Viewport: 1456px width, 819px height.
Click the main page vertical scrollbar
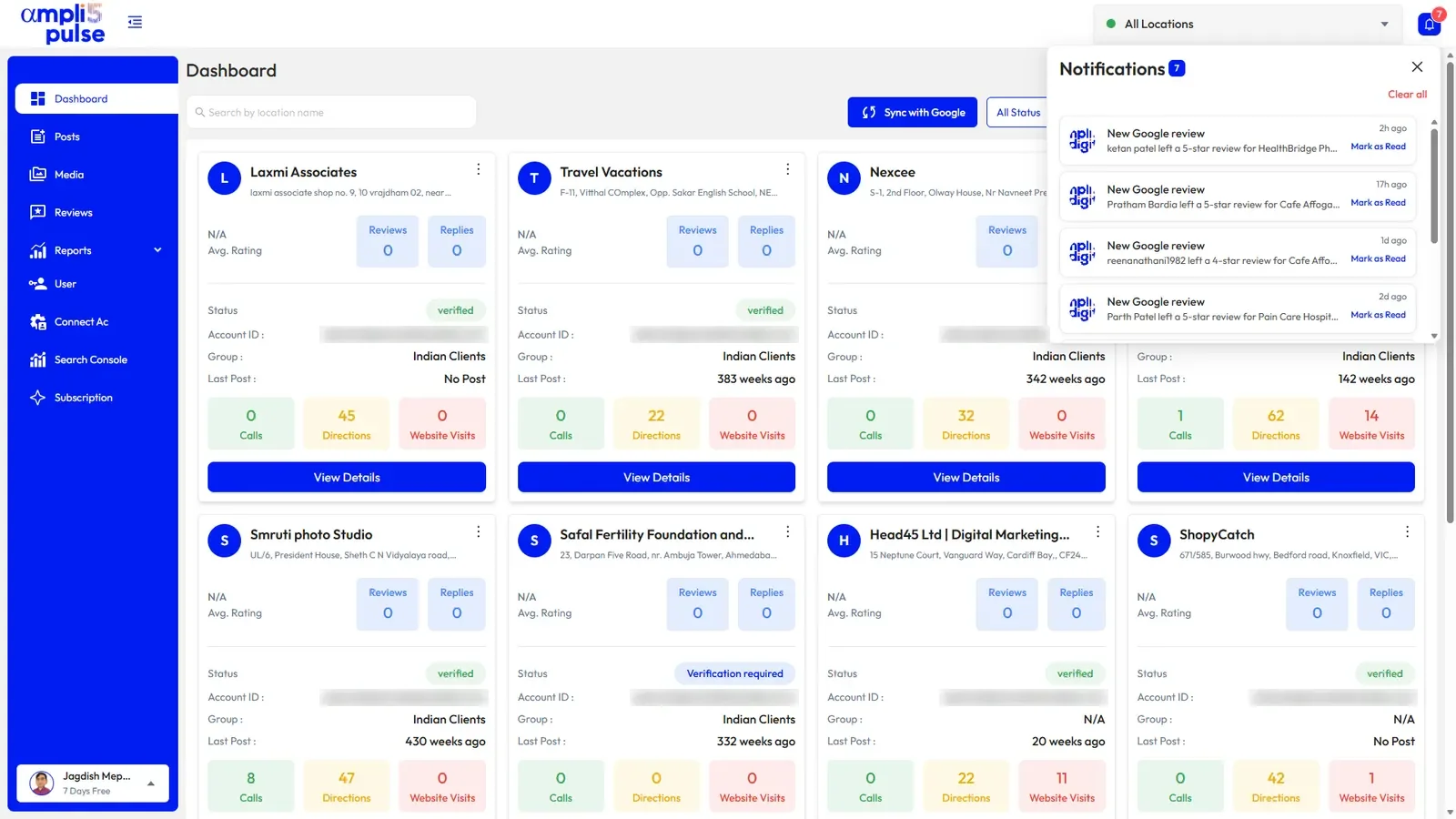click(1450, 291)
